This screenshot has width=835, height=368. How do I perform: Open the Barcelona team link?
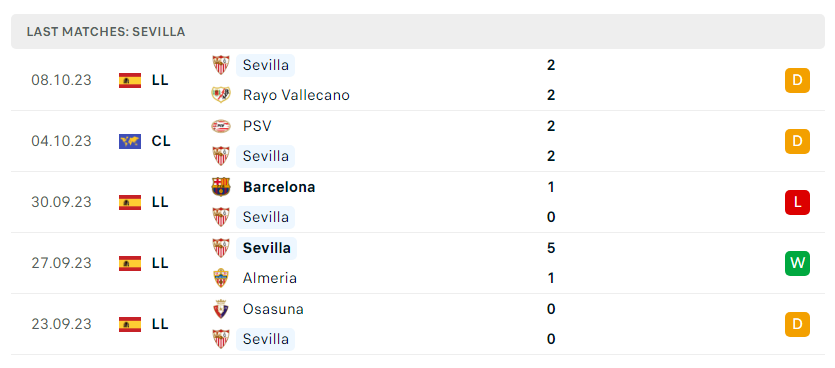click(x=279, y=187)
